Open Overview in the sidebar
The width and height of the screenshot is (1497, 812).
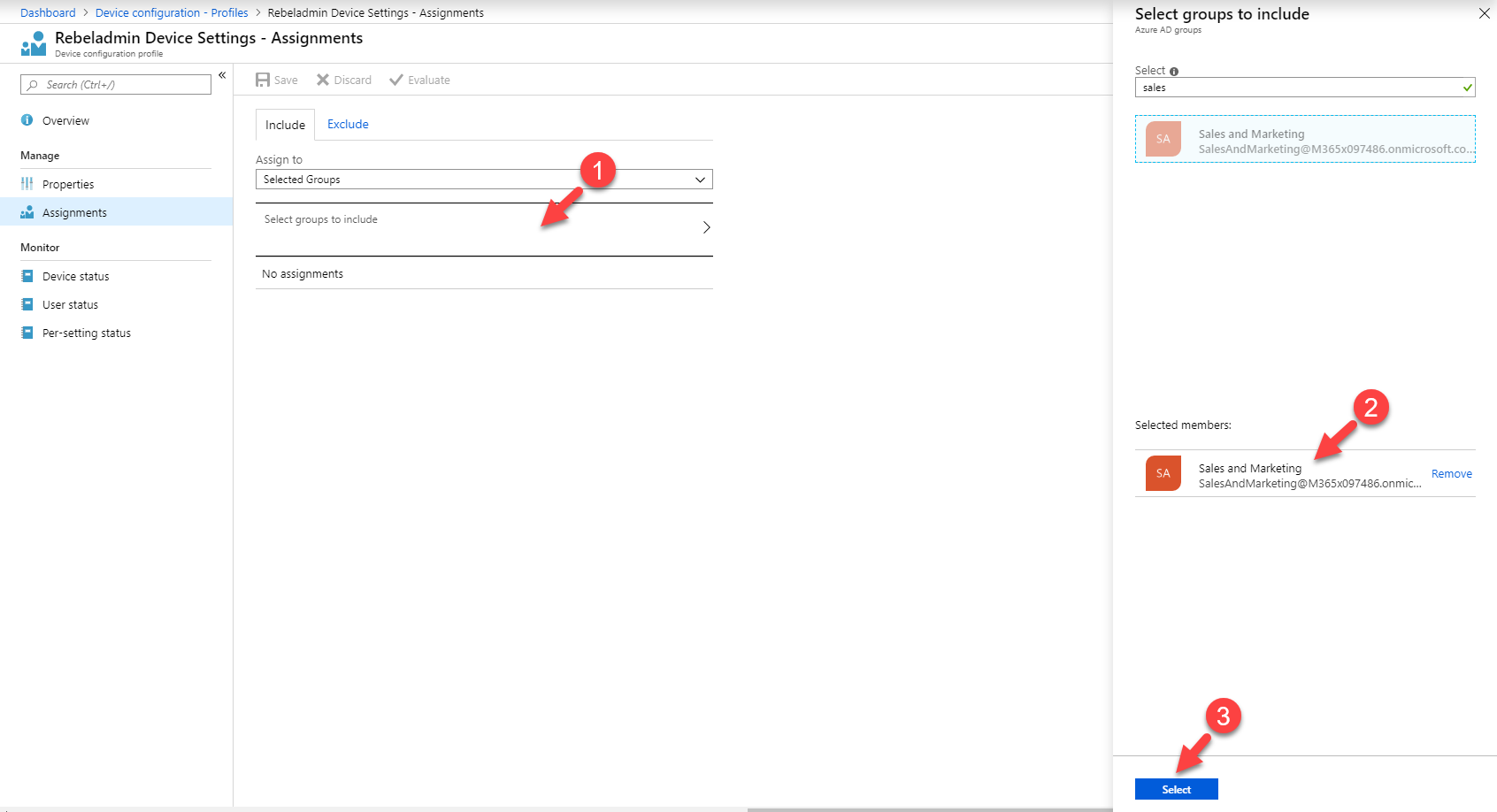[x=65, y=120]
